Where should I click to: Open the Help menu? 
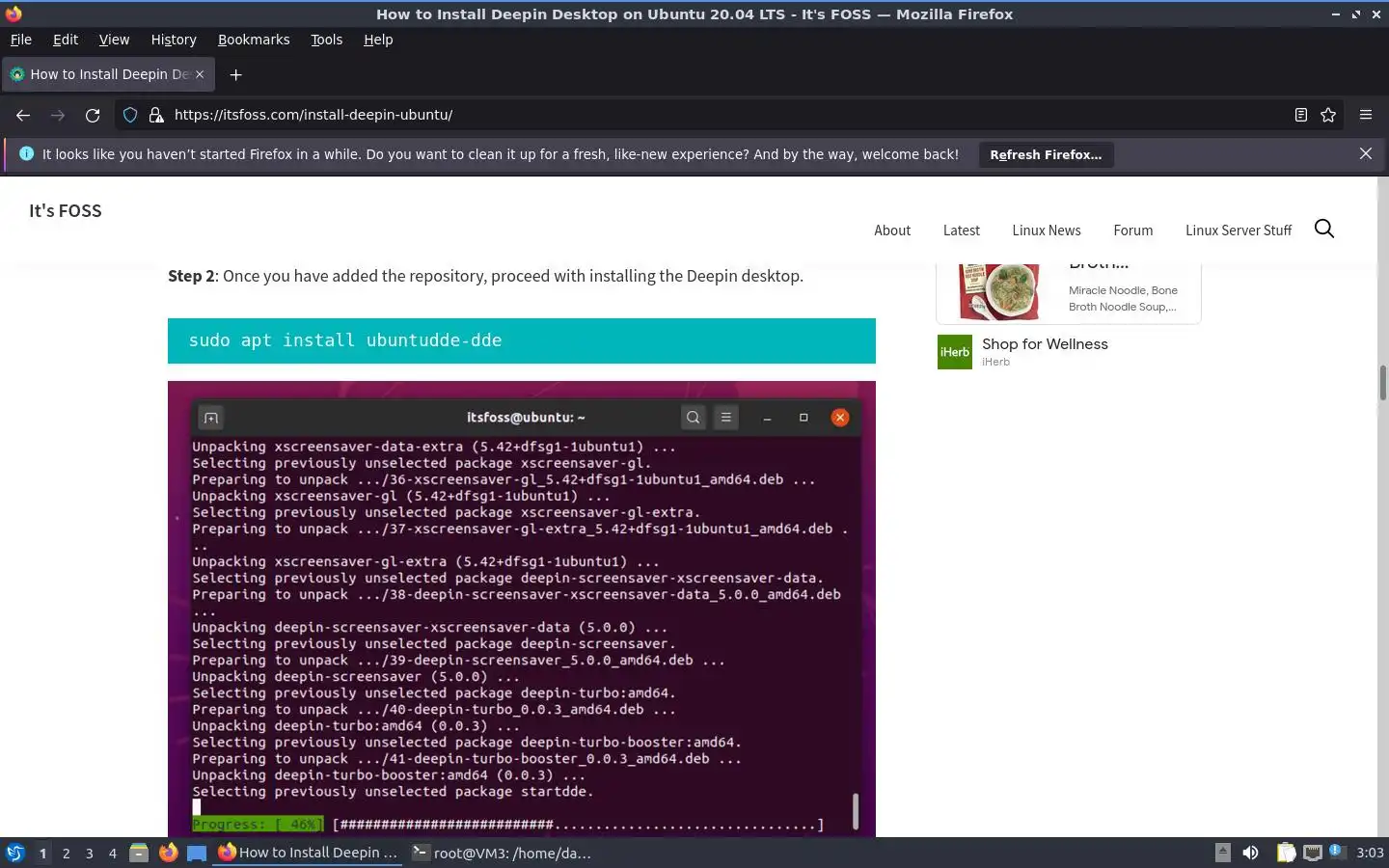click(378, 40)
